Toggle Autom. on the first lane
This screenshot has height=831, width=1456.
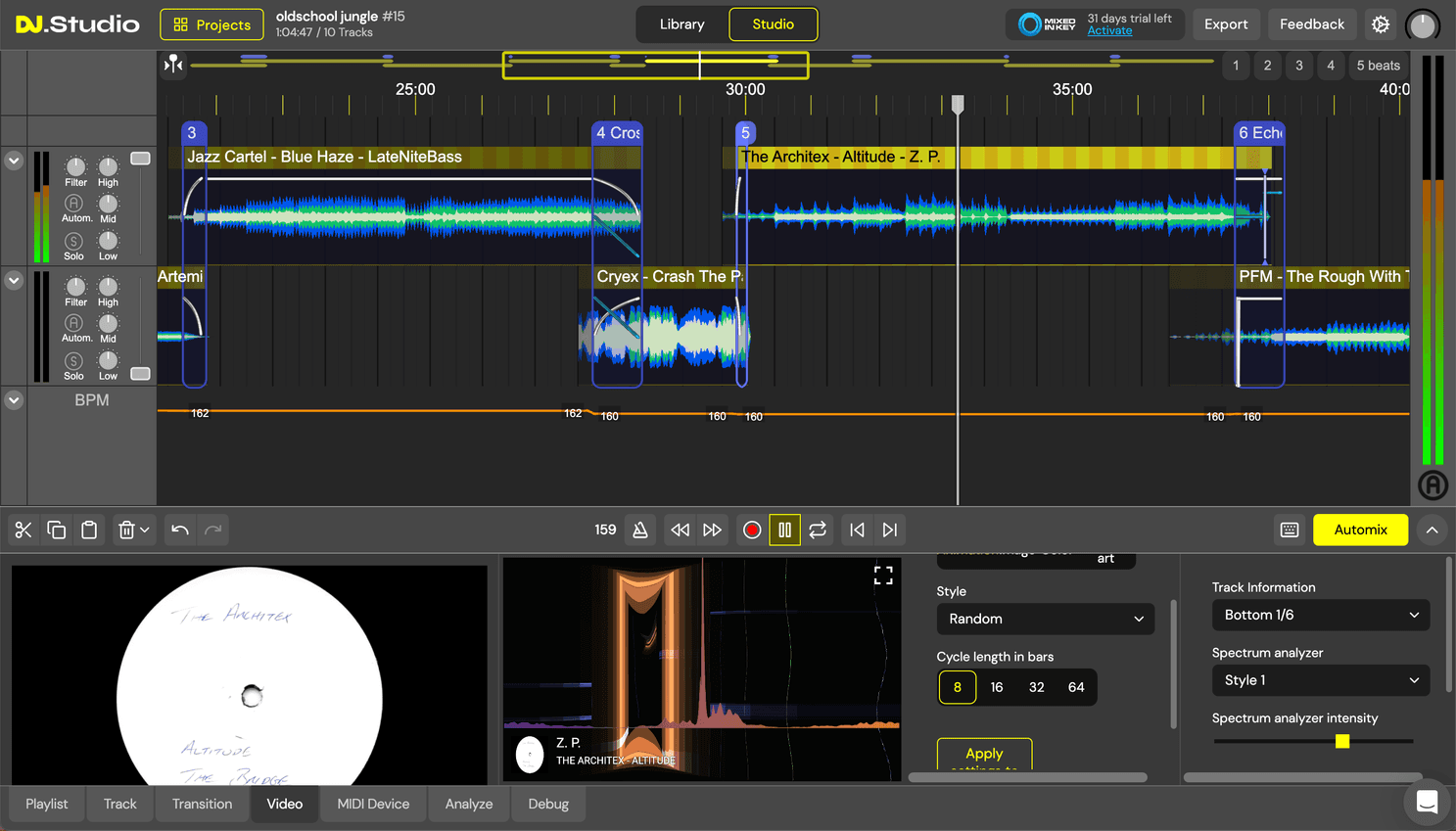coord(73,203)
